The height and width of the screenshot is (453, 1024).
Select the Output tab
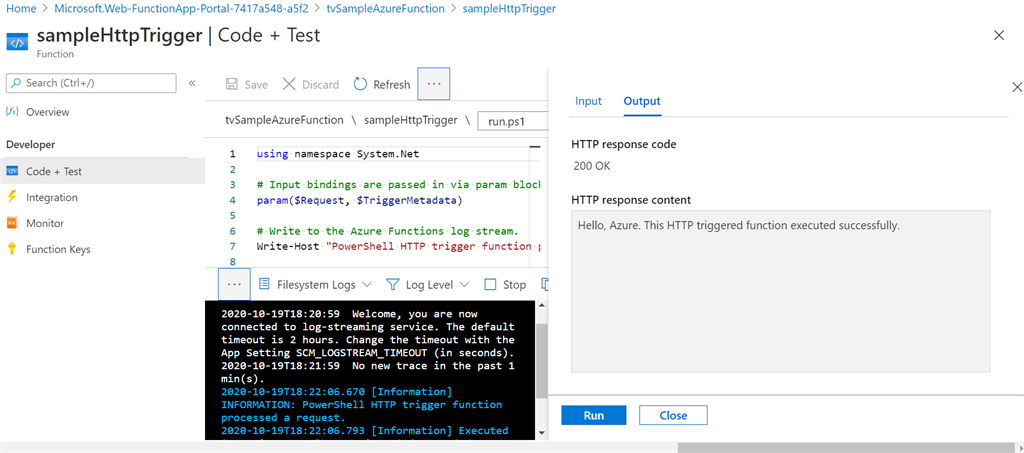click(642, 101)
